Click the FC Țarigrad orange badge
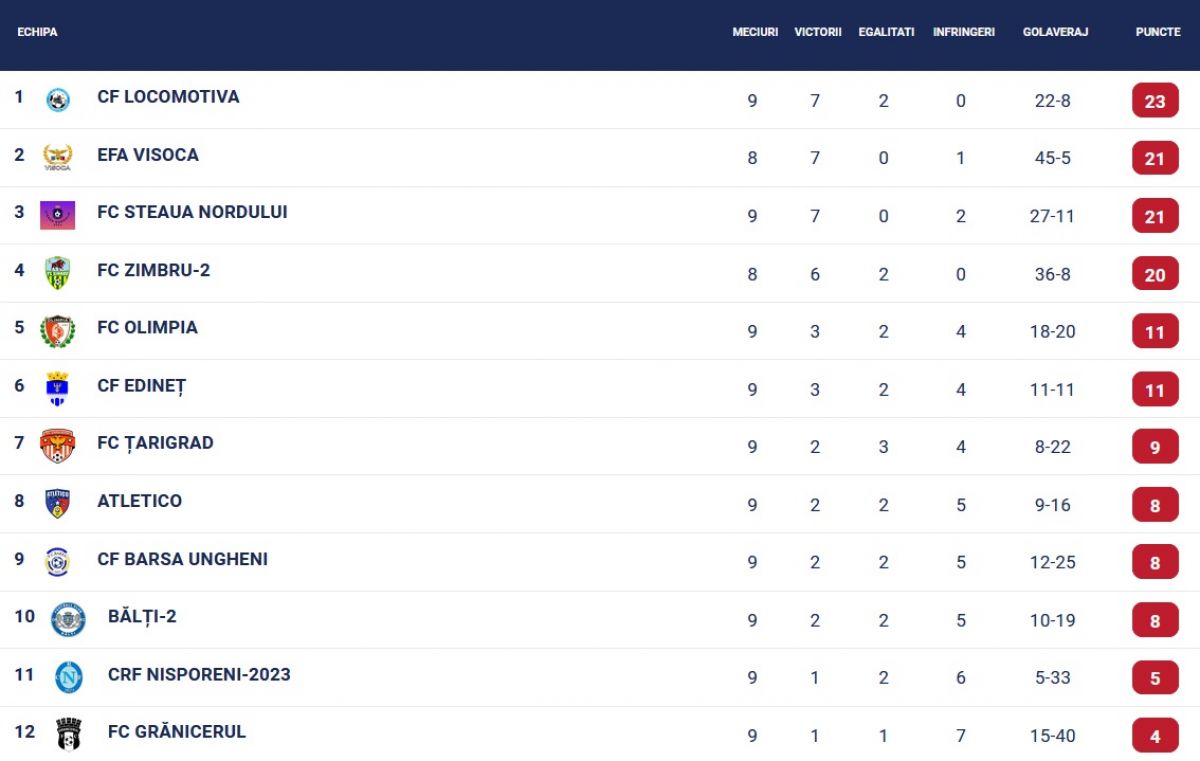The image size is (1200, 761). [58, 446]
